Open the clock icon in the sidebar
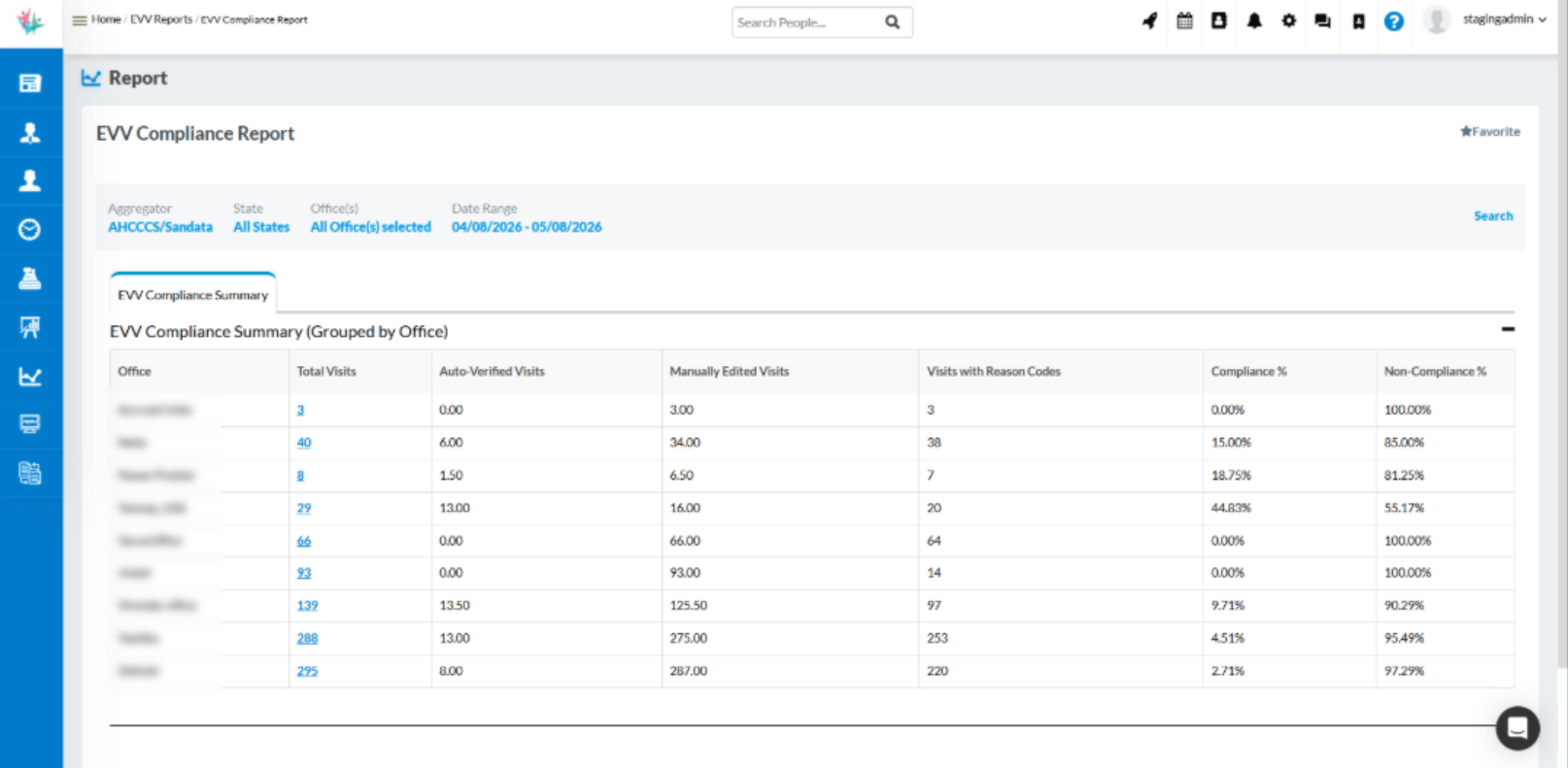 [x=30, y=229]
